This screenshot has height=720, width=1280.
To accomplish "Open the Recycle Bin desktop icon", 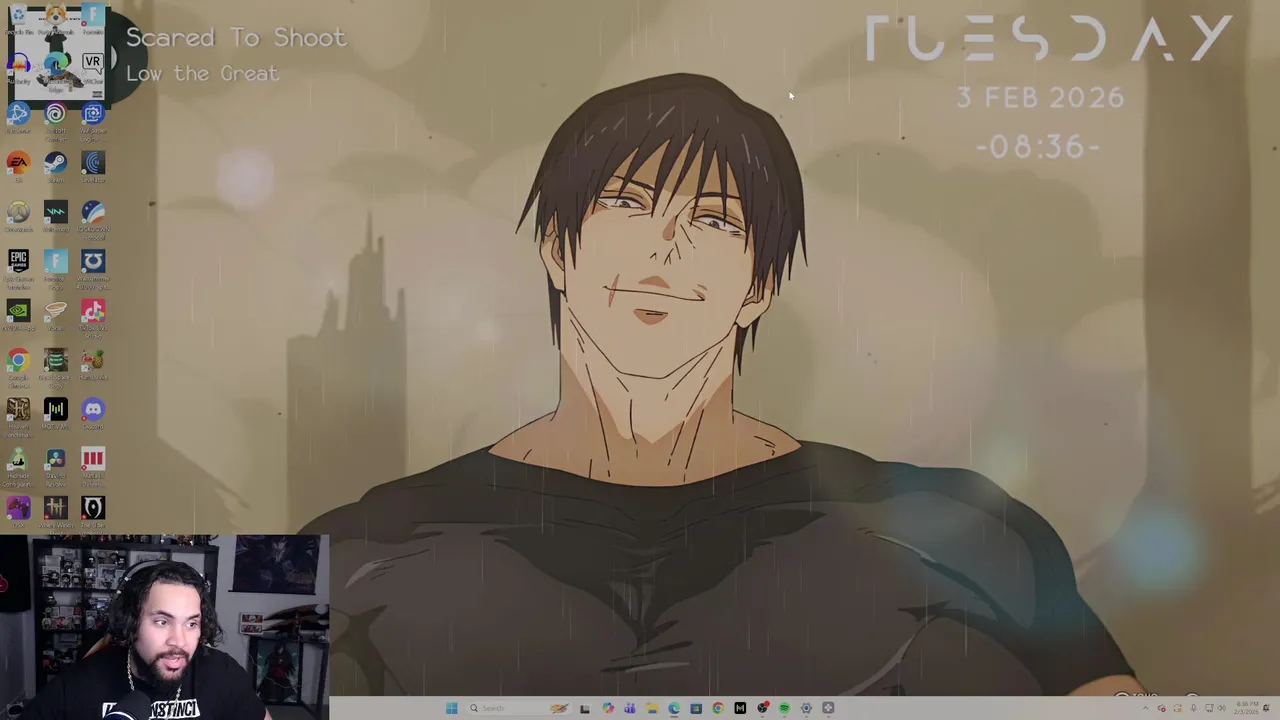I will point(18,20).
